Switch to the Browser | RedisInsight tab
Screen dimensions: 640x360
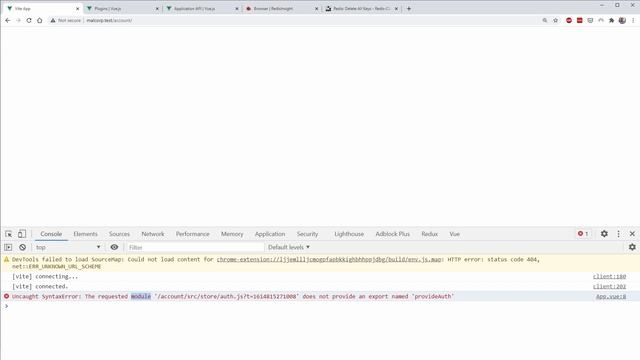point(282,9)
